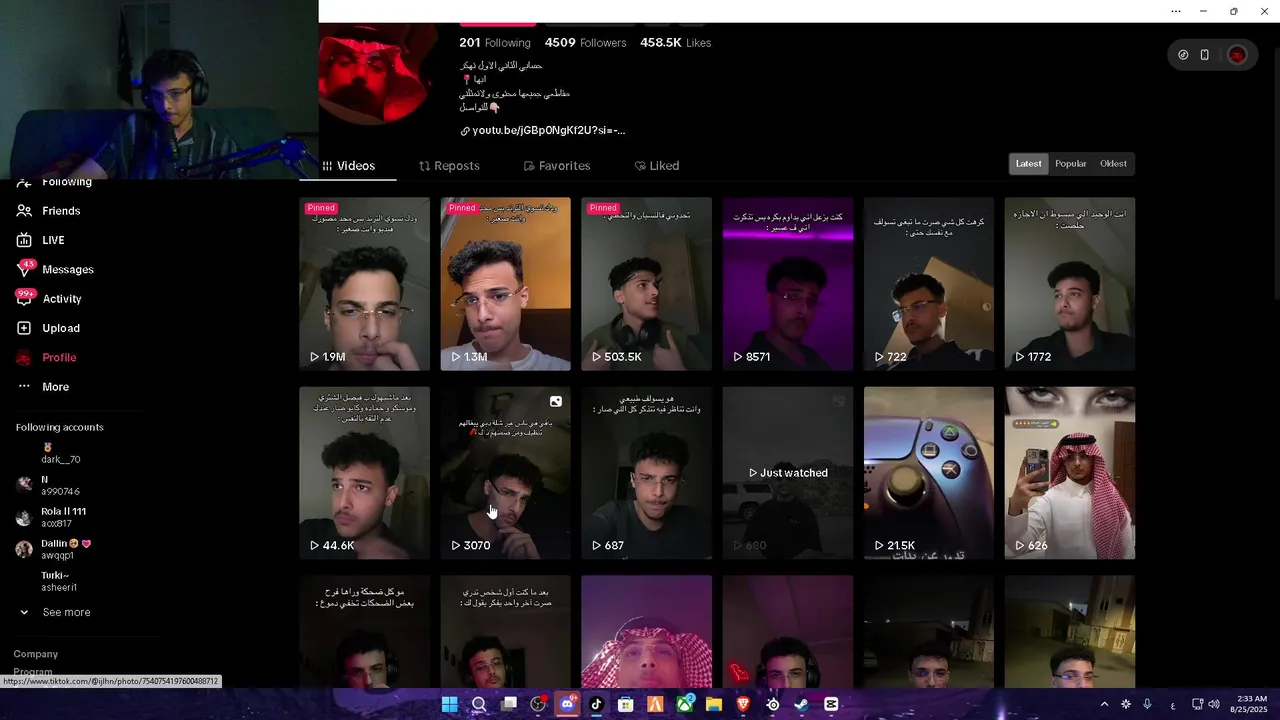
Task: Open the video with 626 views
Action: point(1070,473)
